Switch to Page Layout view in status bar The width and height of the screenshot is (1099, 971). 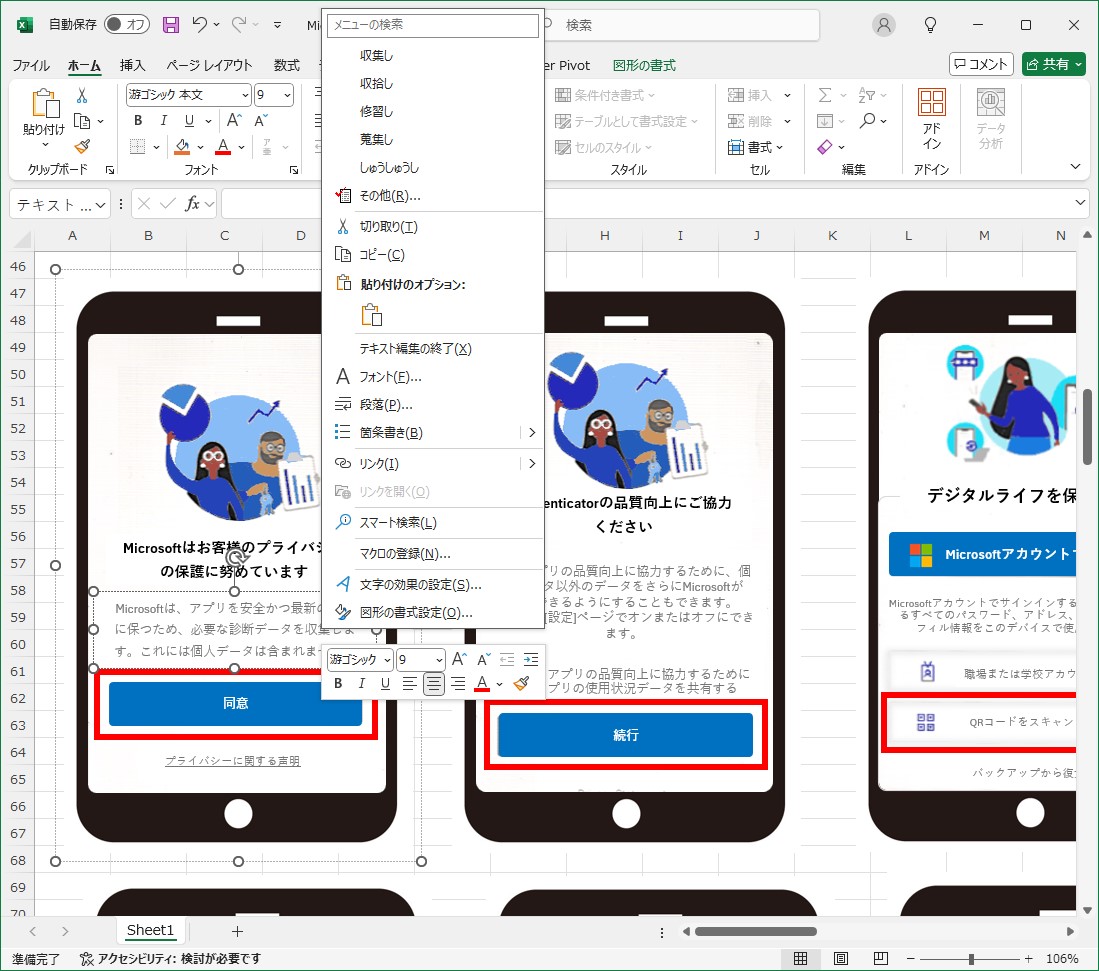841,959
